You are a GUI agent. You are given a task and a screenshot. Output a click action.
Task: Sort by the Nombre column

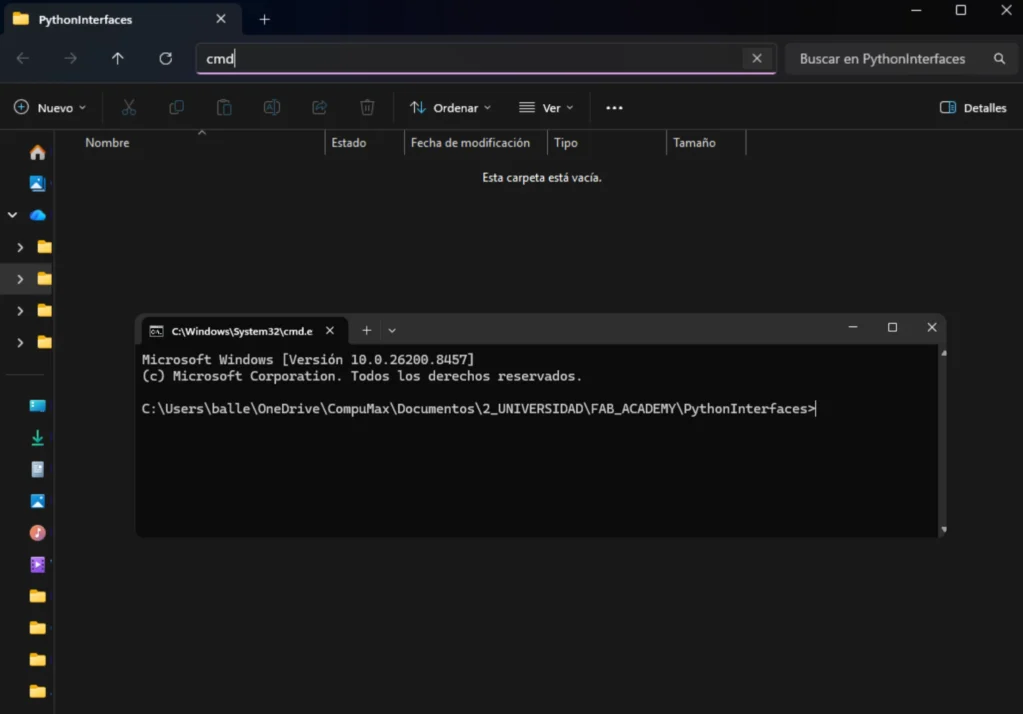point(107,142)
